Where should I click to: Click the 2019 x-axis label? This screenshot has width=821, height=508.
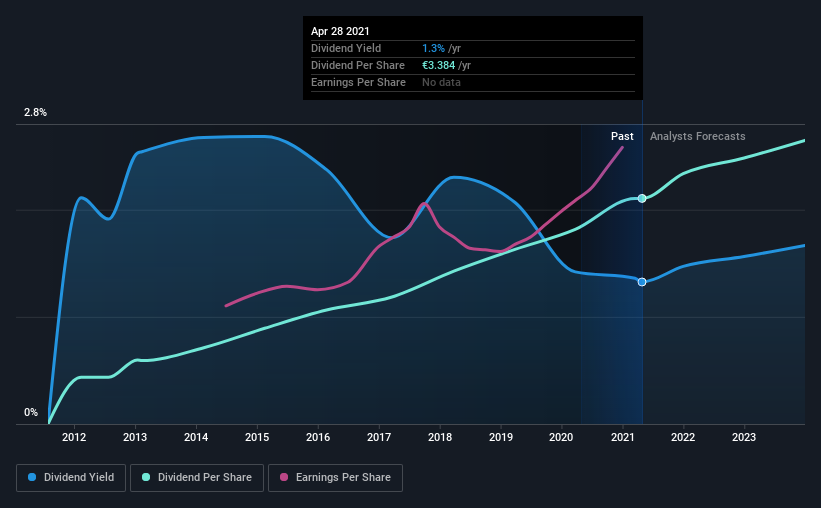[501, 437]
